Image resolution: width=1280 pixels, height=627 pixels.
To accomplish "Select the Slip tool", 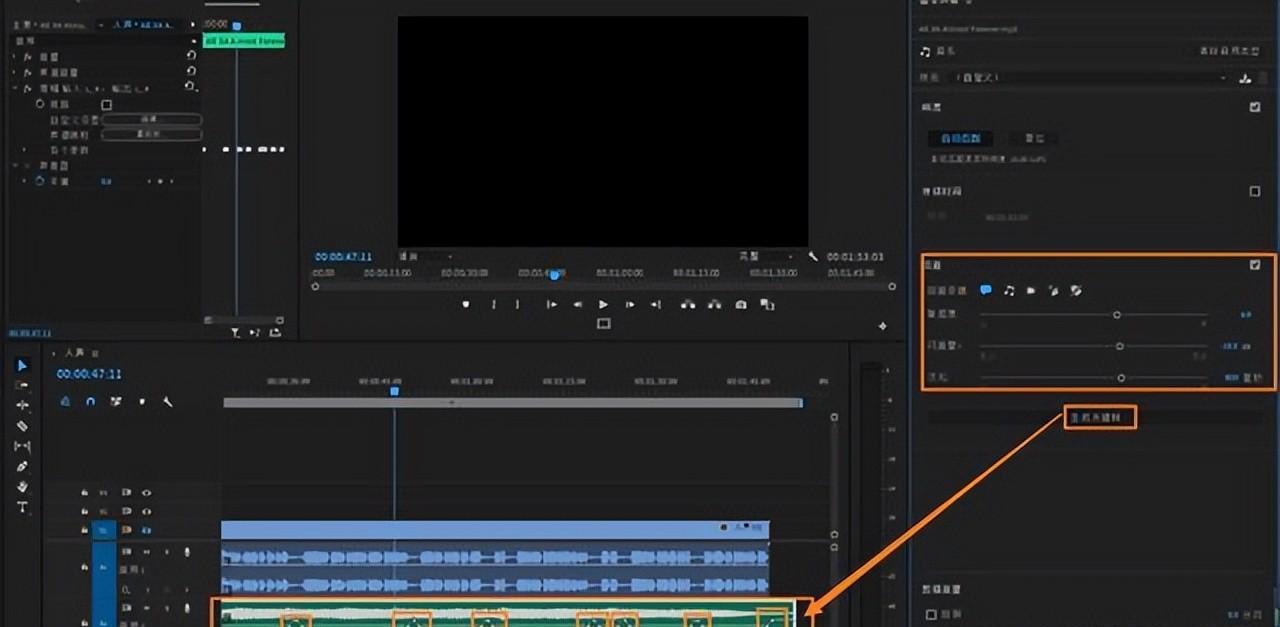I will (x=23, y=446).
